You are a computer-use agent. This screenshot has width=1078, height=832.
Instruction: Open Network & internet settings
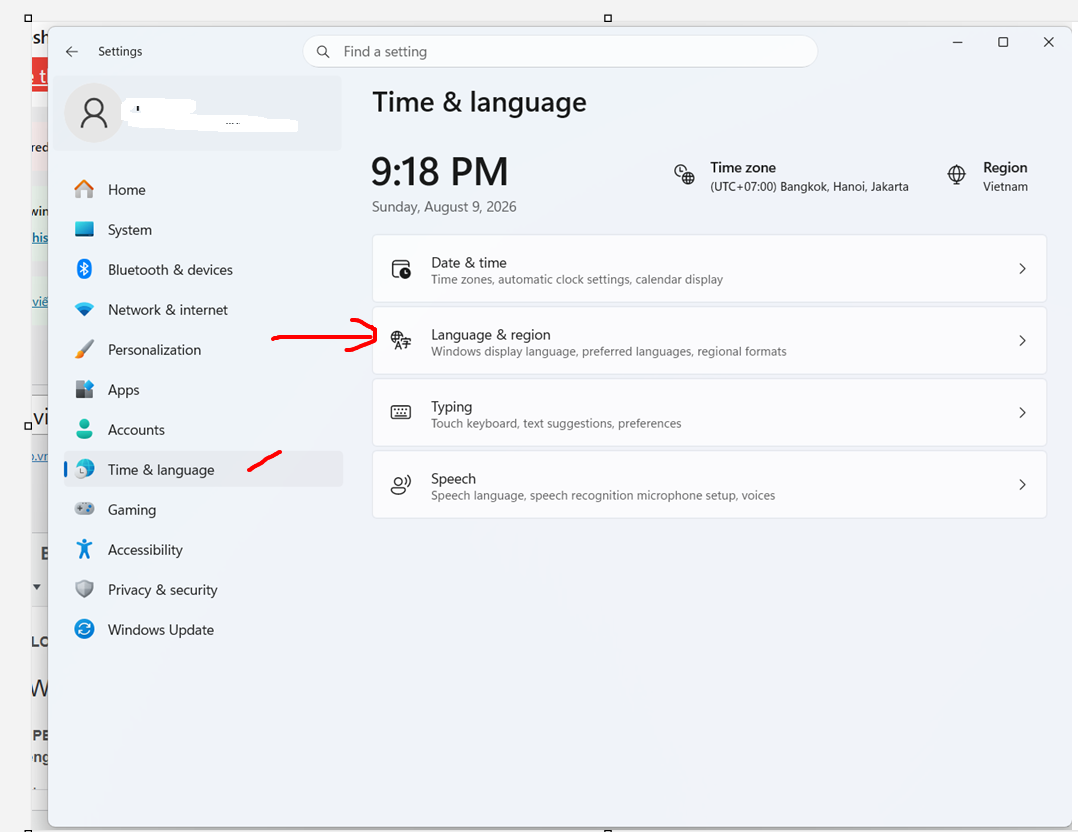point(204,309)
